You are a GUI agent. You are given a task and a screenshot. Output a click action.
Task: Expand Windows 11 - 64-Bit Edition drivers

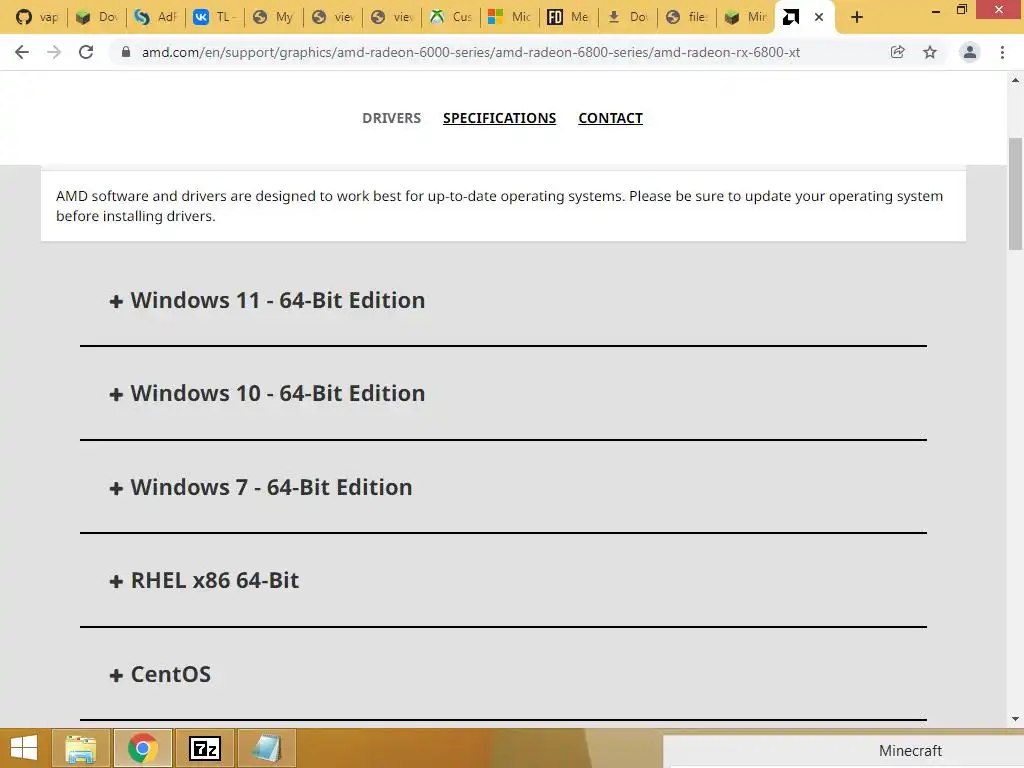pos(267,300)
